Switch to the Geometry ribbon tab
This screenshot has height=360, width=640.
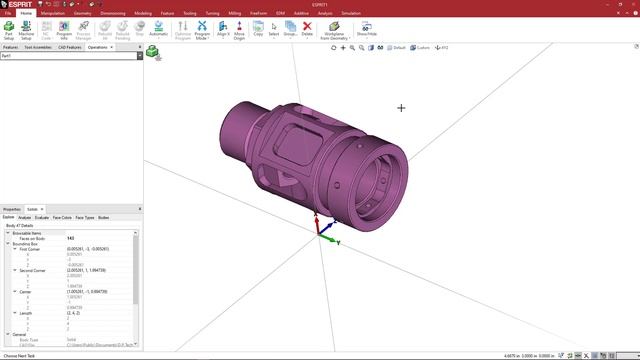click(82, 13)
